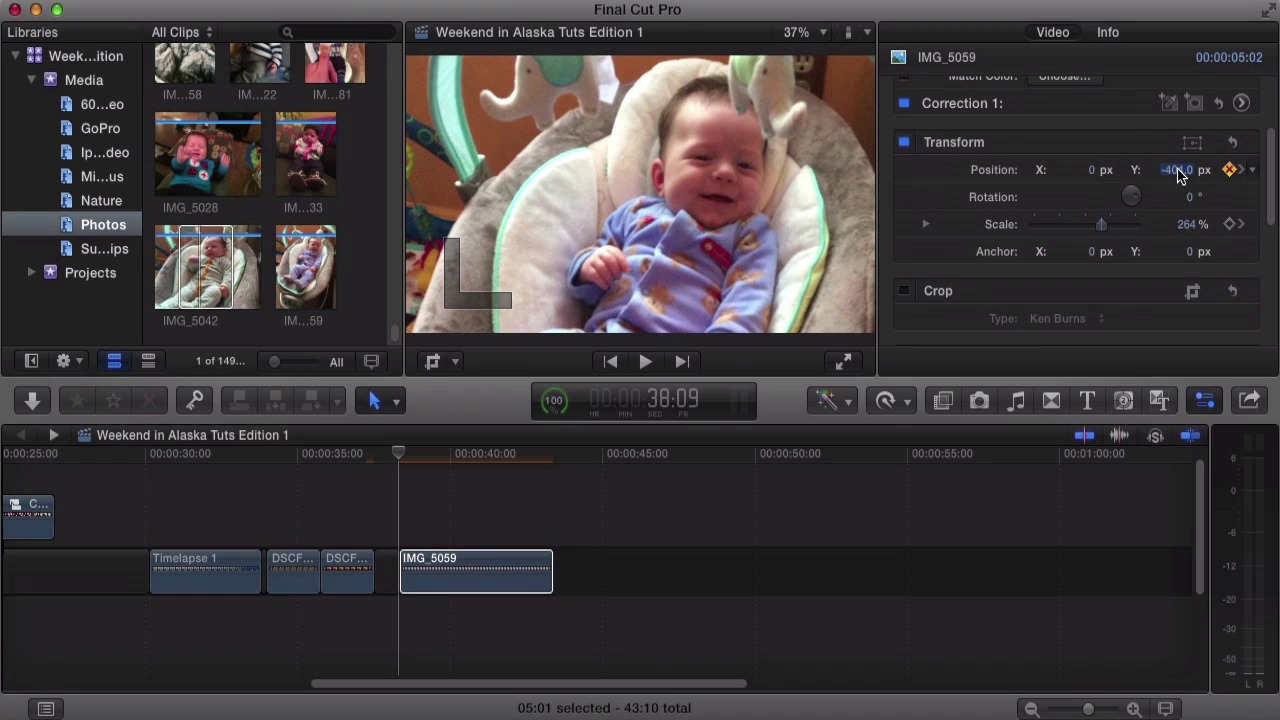The width and height of the screenshot is (1280, 720).
Task: Open the music and sound browser
Action: click(1015, 401)
